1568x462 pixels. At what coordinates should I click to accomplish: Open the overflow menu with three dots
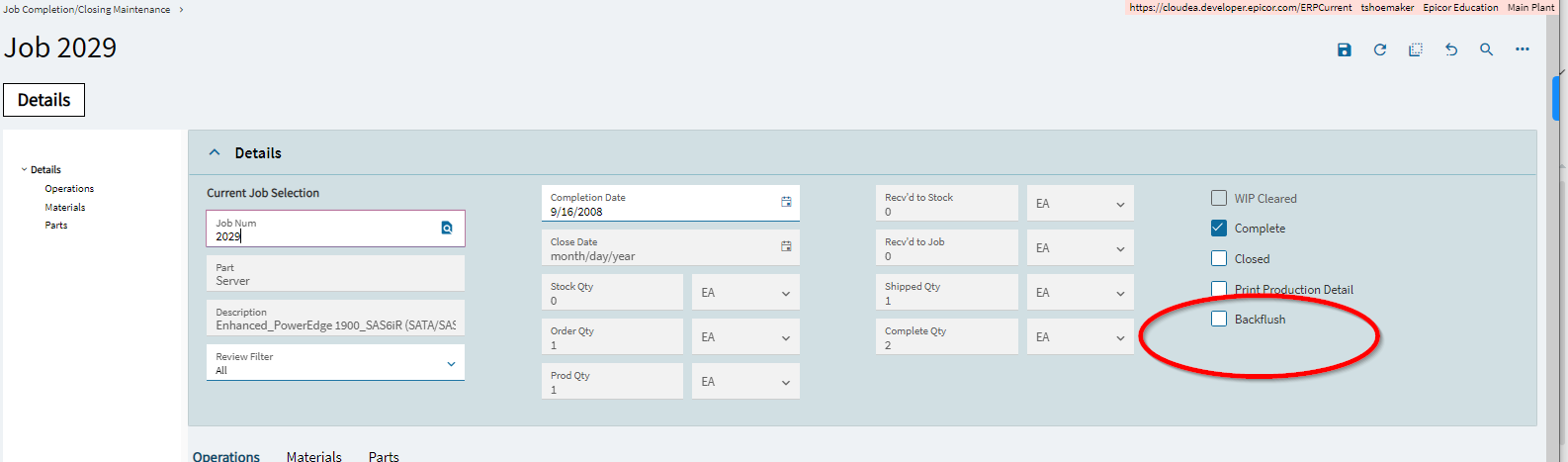[x=1523, y=49]
